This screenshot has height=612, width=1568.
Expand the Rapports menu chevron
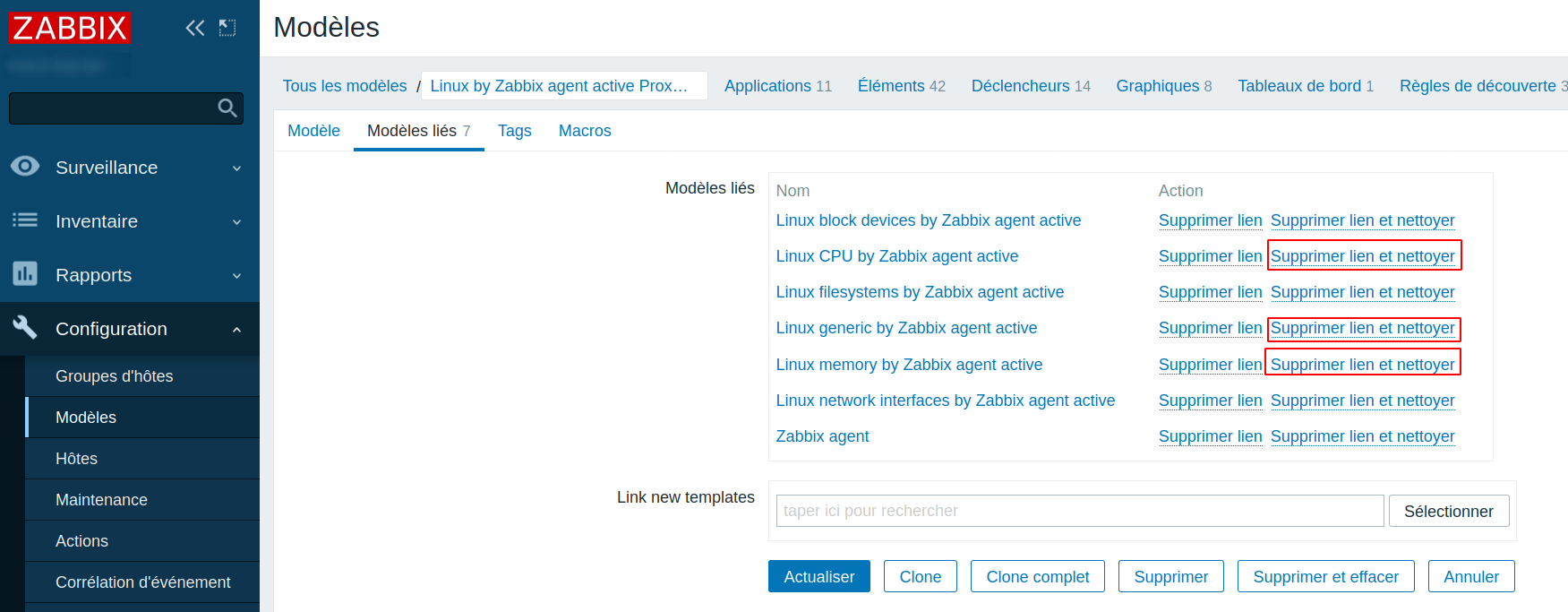click(x=236, y=276)
